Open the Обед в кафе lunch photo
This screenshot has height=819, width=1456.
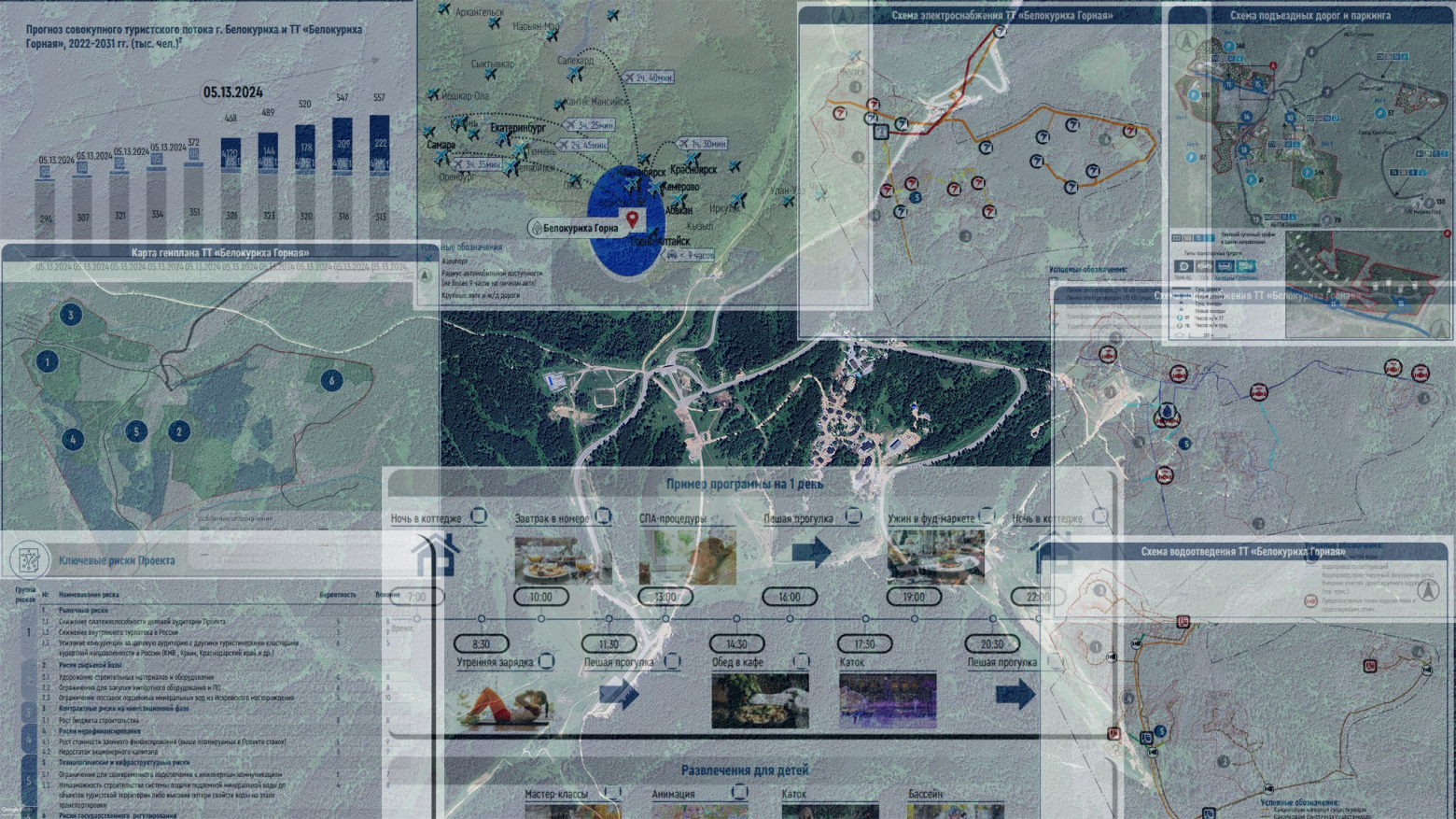(x=761, y=700)
